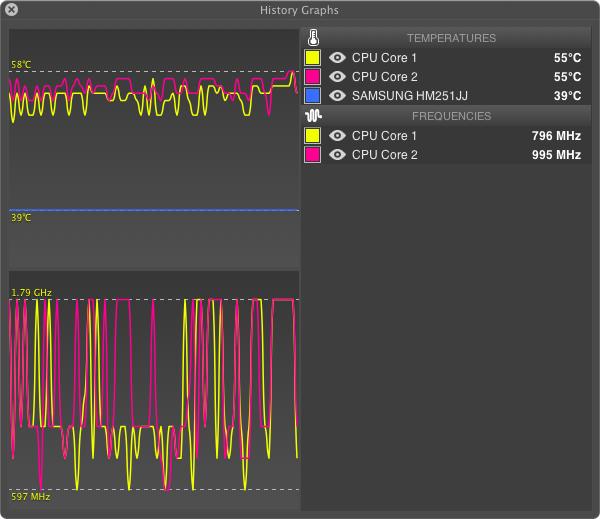Screen dimensions: 600x519
Task: Hide CPU Core 2 frequency graph line
Action: 338,154
